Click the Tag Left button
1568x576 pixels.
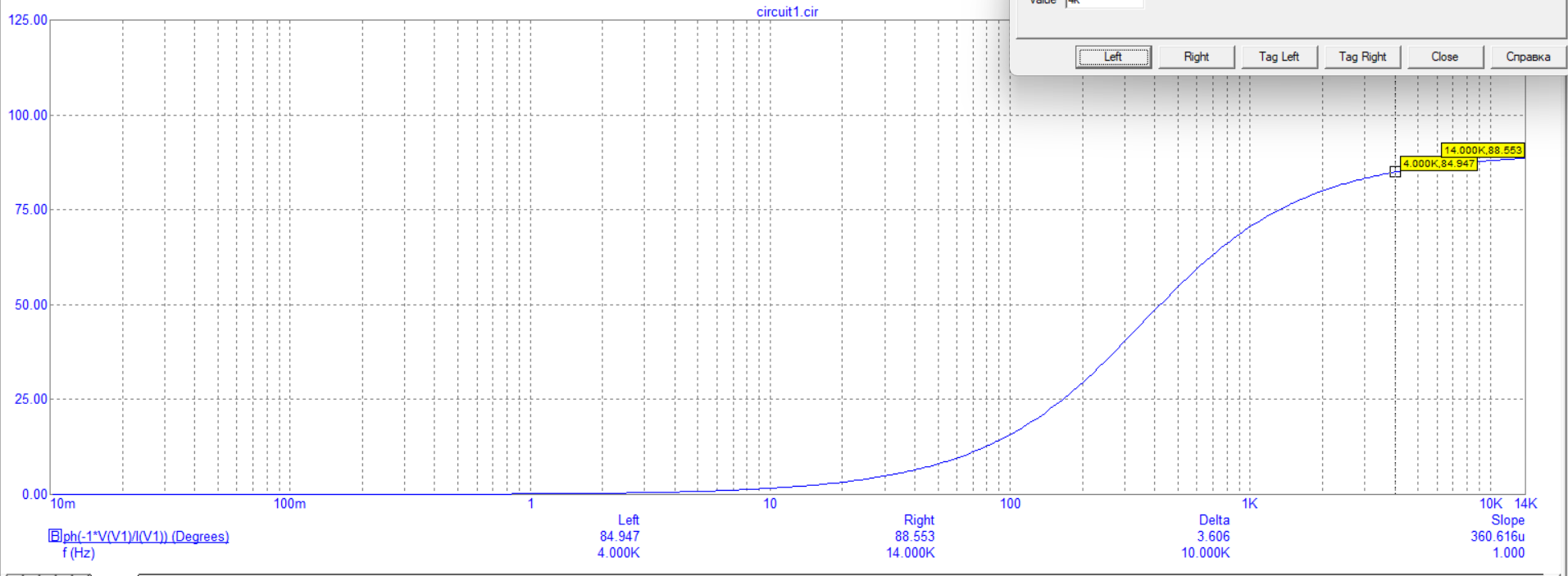point(1279,57)
